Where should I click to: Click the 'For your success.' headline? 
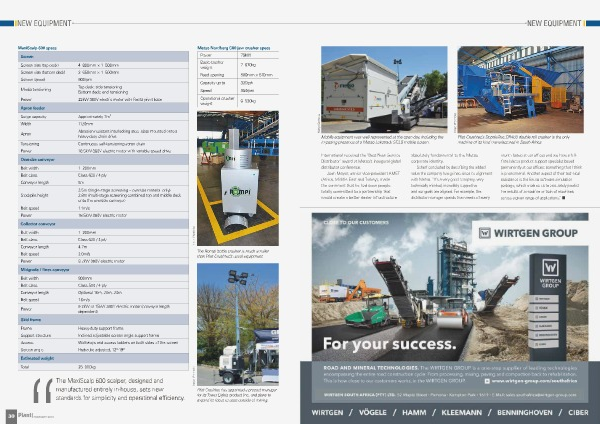coord(390,344)
